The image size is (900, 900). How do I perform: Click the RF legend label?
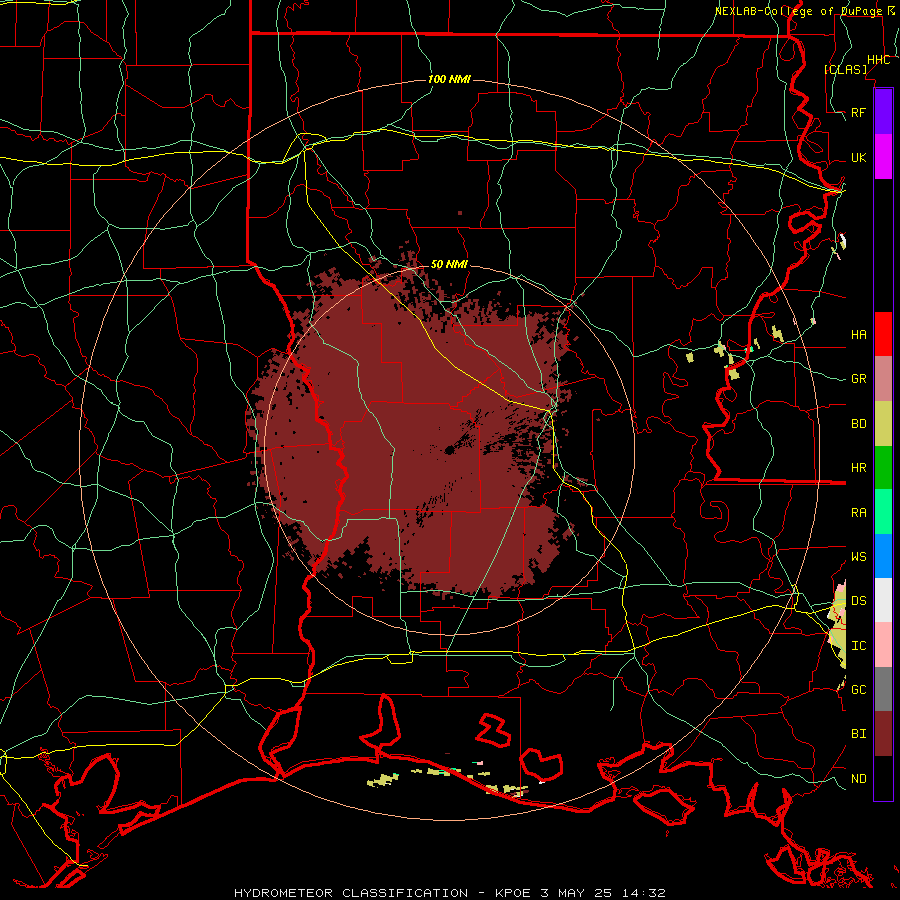[x=859, y=112]
